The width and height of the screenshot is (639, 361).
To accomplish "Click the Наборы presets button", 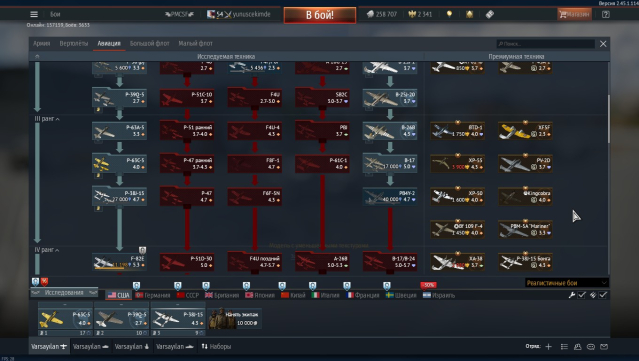I will pos(216,346).
